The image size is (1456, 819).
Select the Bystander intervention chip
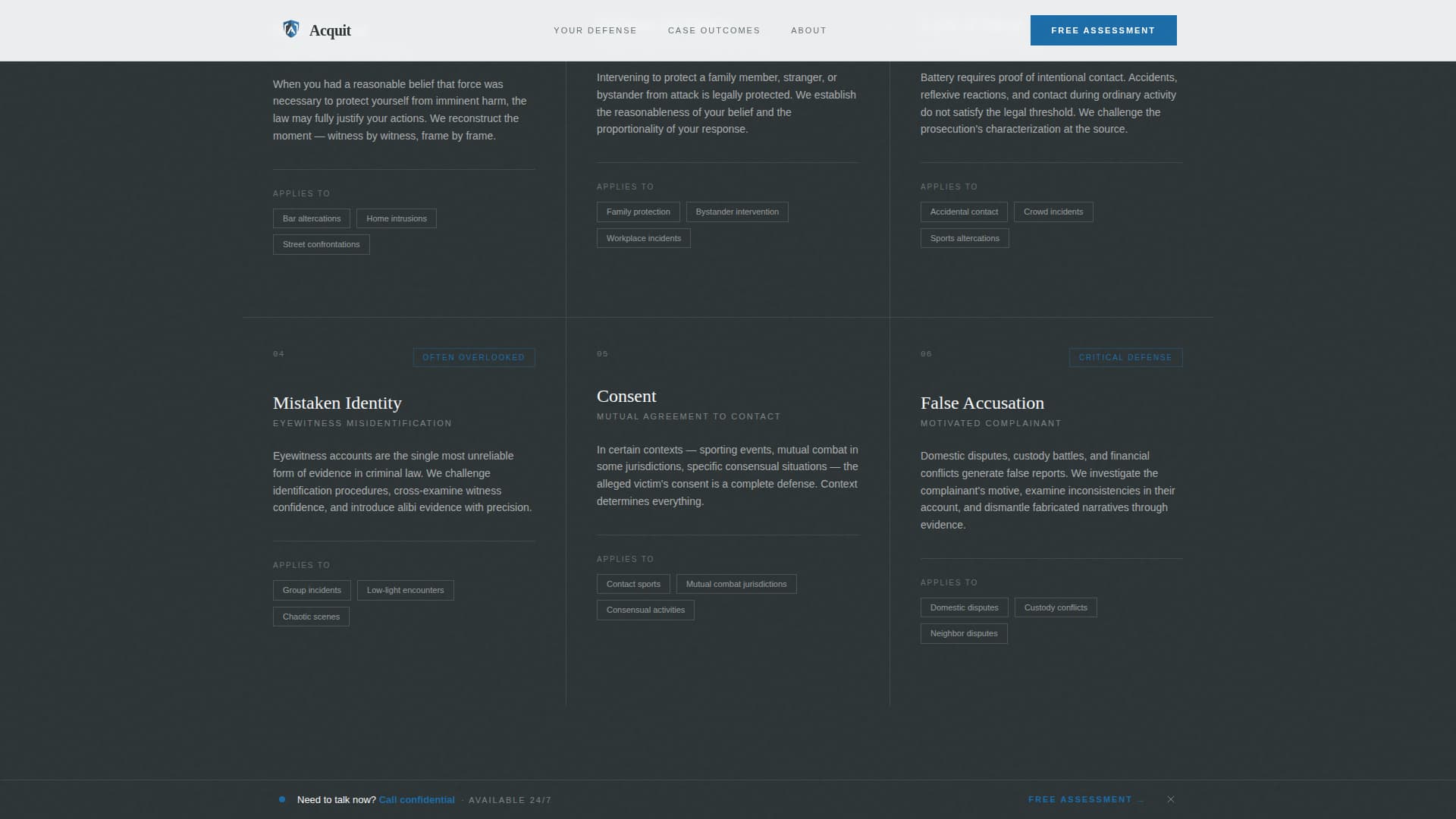737,212
